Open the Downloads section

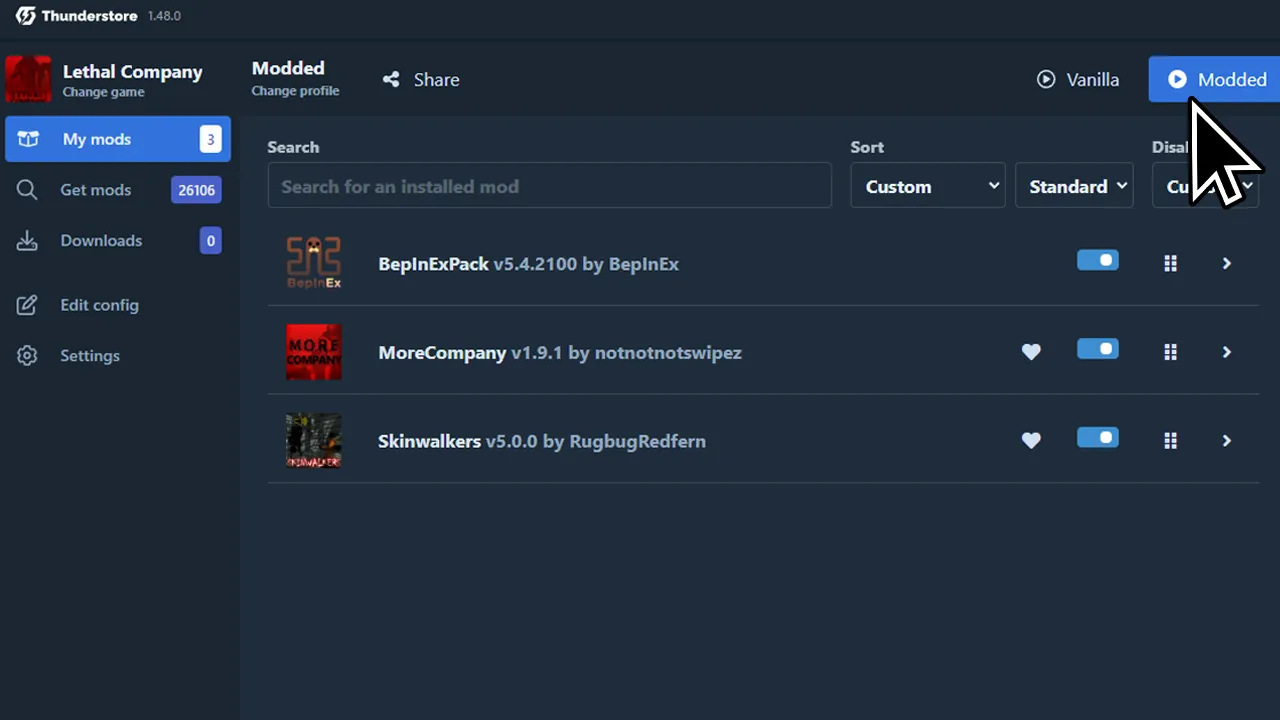[x=101, y=240]
